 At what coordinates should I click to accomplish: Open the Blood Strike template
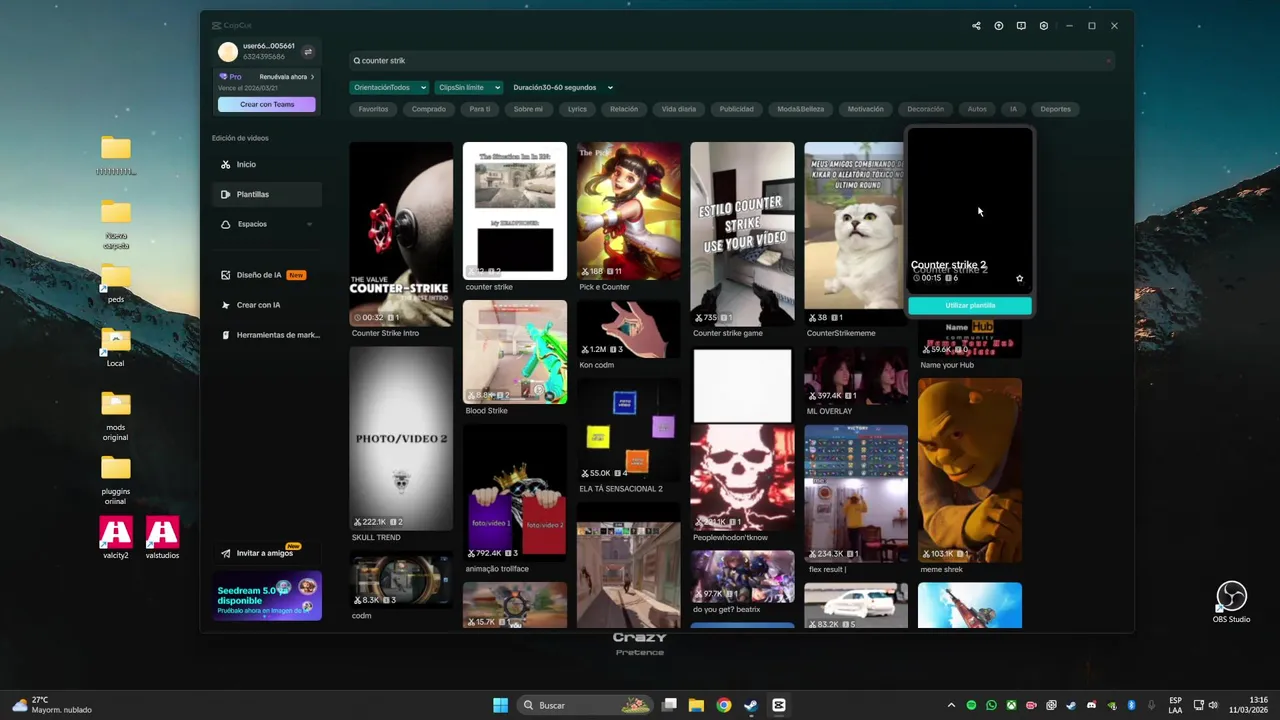click(x=515, y=352)
